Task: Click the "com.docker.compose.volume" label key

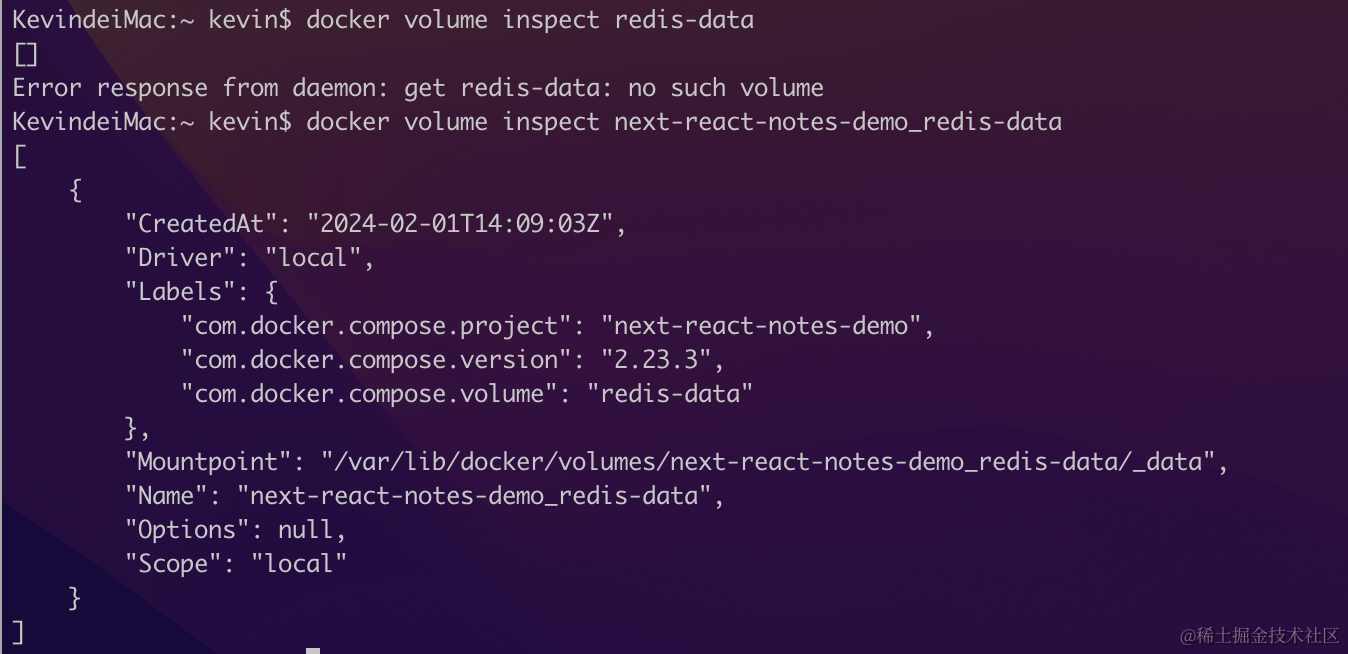Action: pos(362,393)
